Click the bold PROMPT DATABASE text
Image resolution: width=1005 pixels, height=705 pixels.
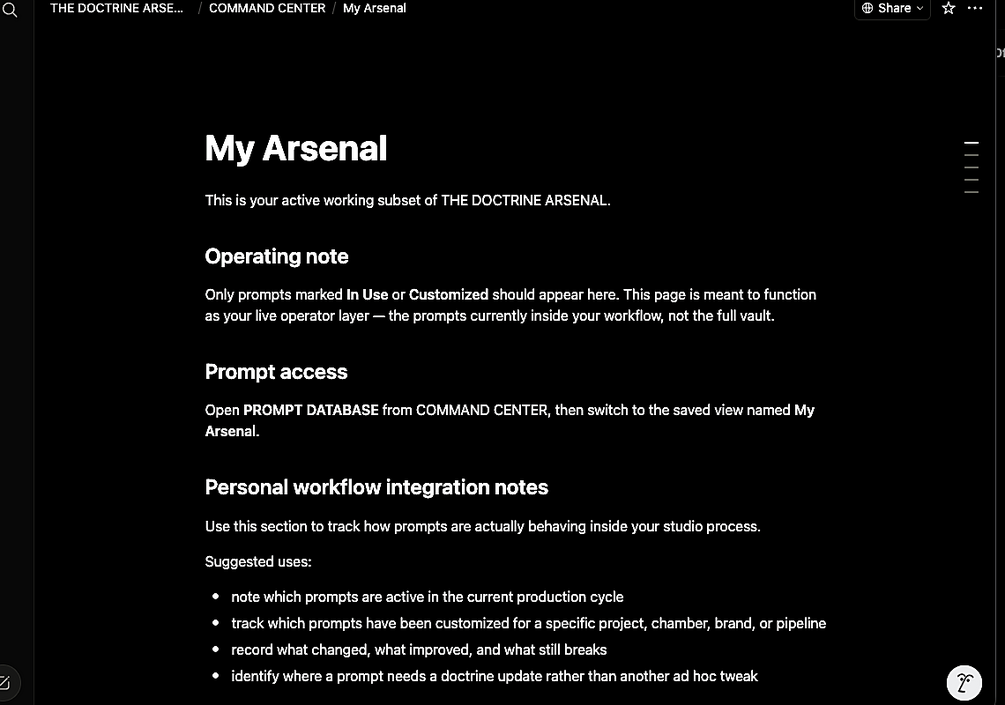point(311,410)
